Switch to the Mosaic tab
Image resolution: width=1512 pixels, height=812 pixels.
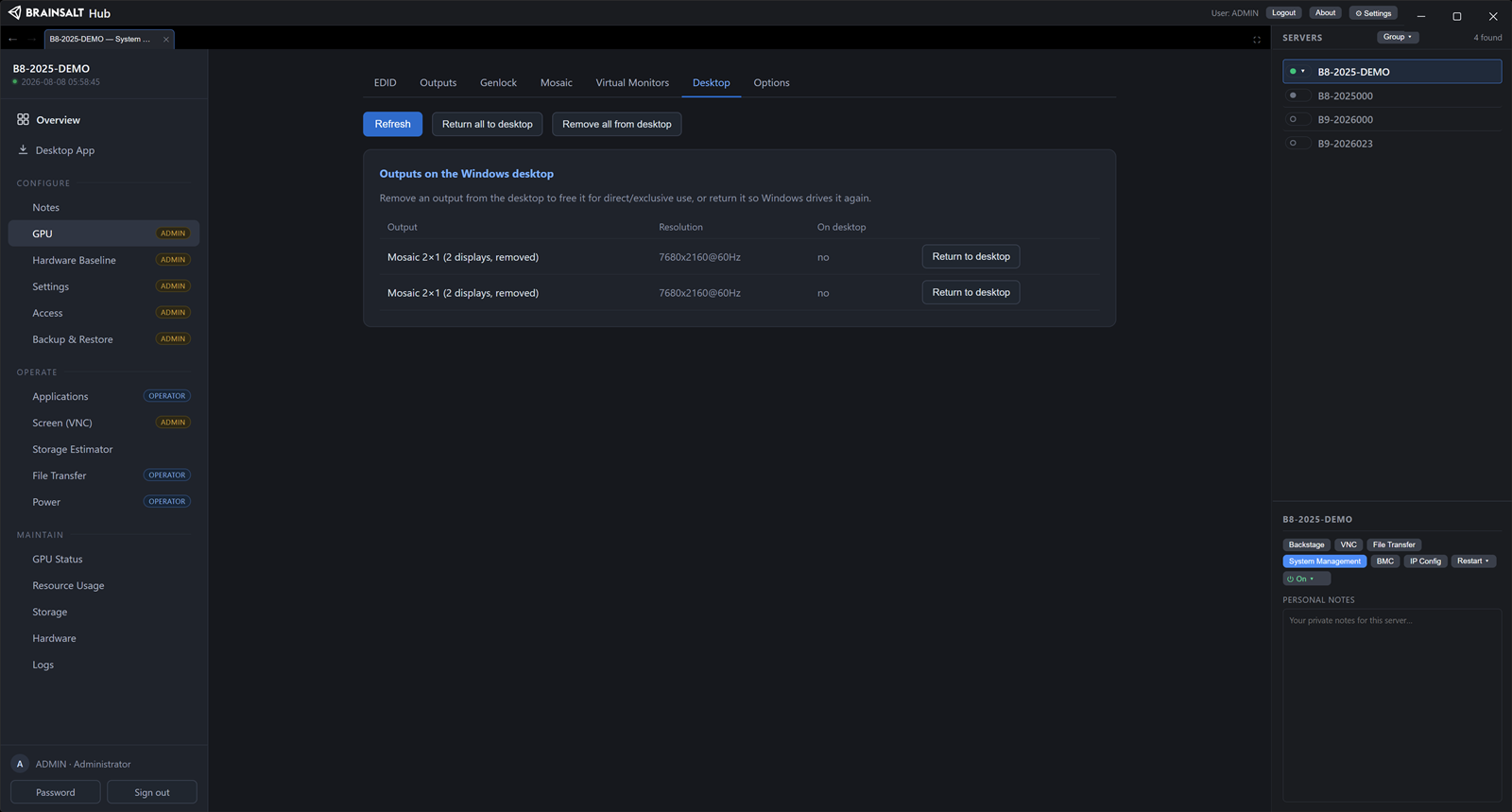click(557, 83)
